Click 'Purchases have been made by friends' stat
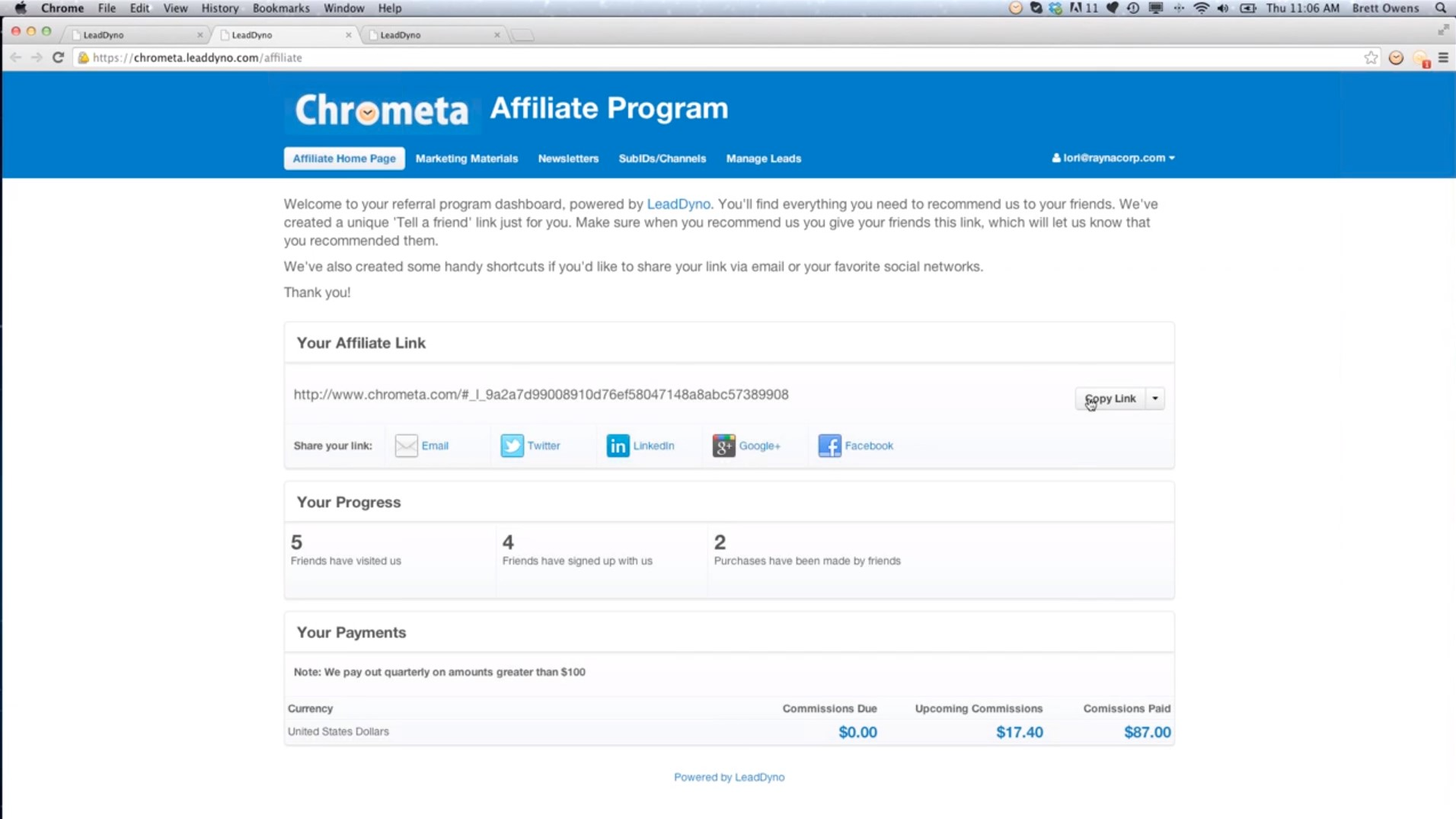Image resolution: width=1456 pixels, height=819 pixels. pyautogui.click(x=807, y=550)
